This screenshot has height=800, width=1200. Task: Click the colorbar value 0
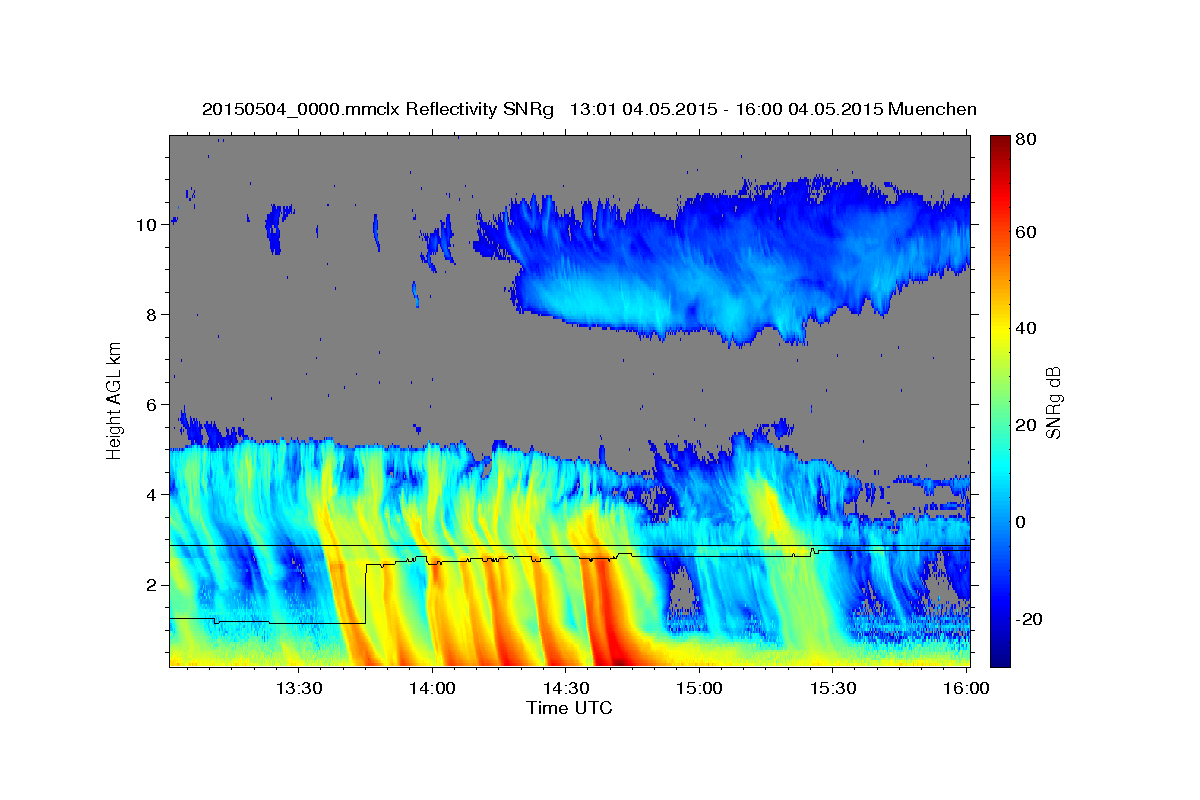pyautogui.click(x=1021, y=522)
